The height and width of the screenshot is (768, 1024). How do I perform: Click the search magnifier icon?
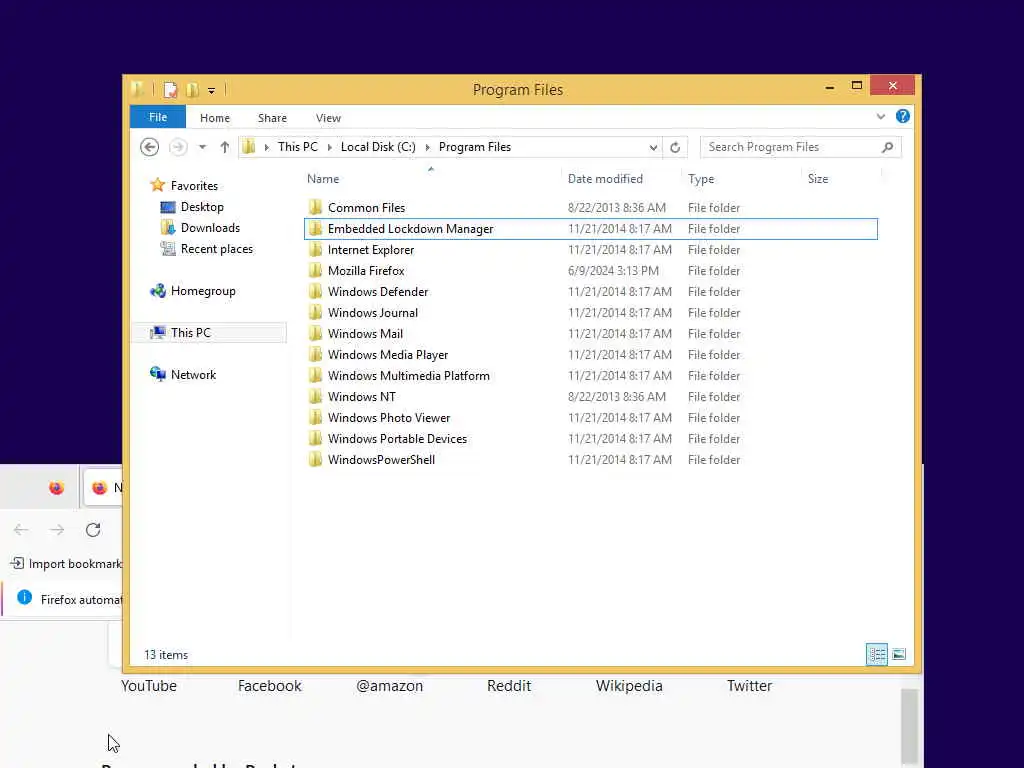(888, 147)
